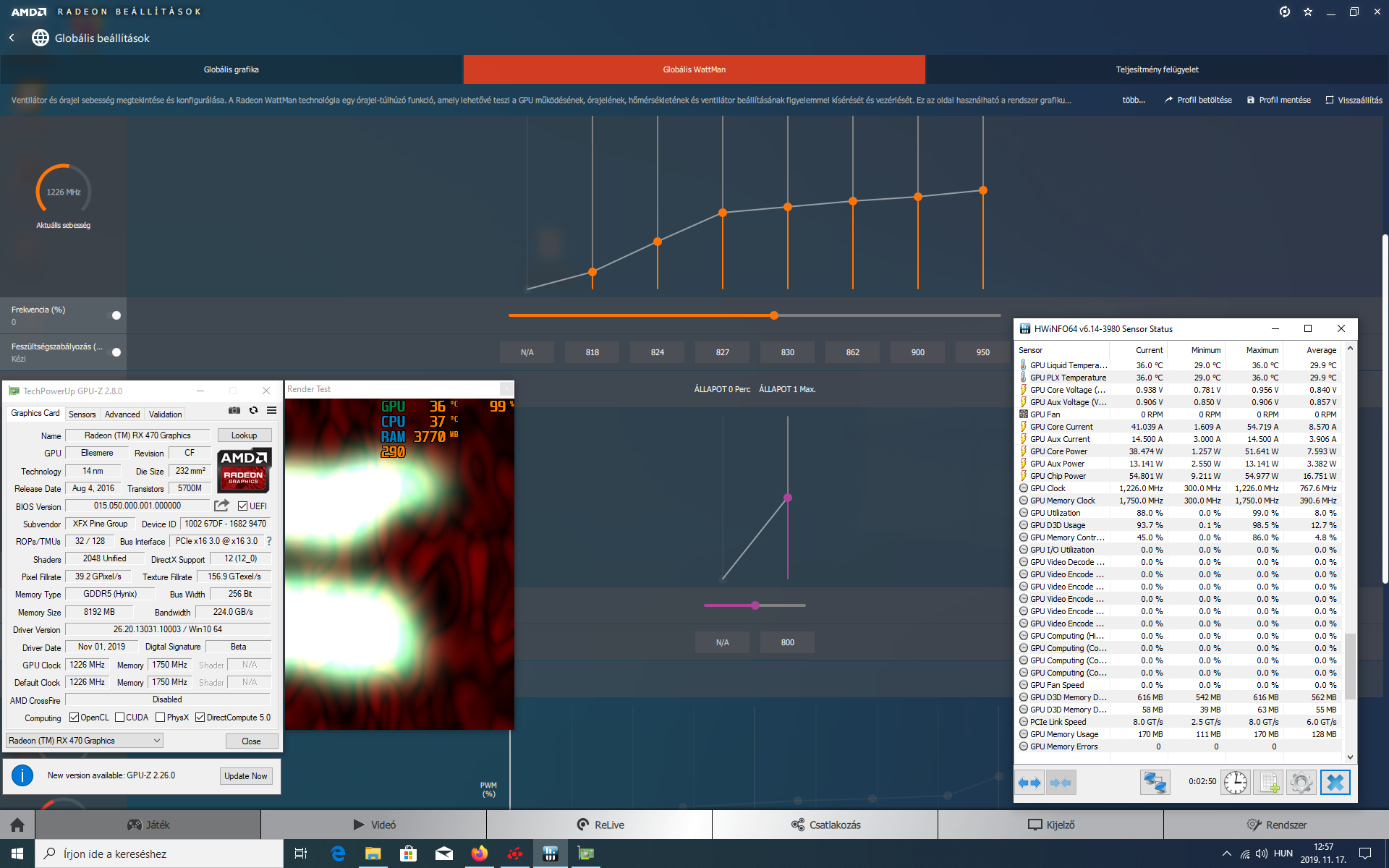Switch to the Globális grafika tab
1389x868 pixels.
pos(231,69)
